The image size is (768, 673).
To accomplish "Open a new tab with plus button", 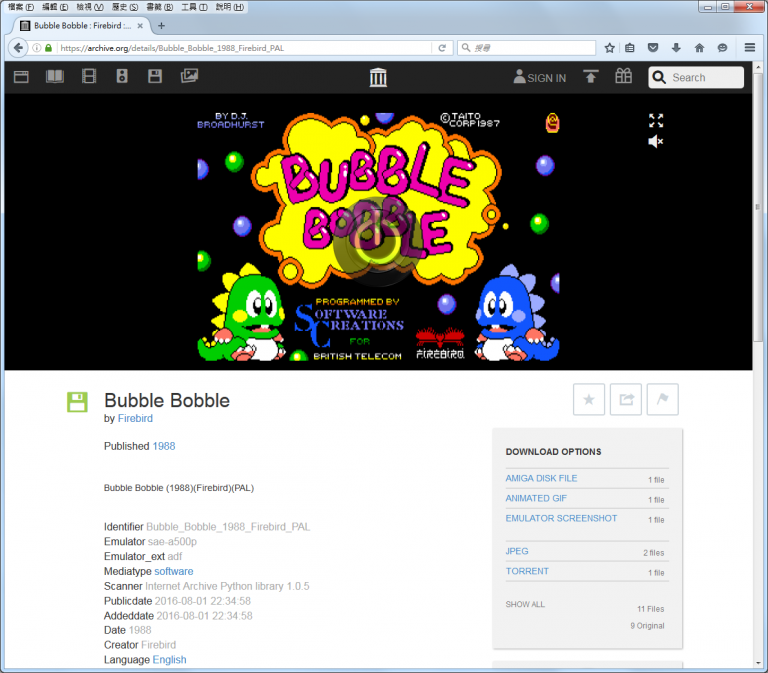I will click(x=162, y=25).
